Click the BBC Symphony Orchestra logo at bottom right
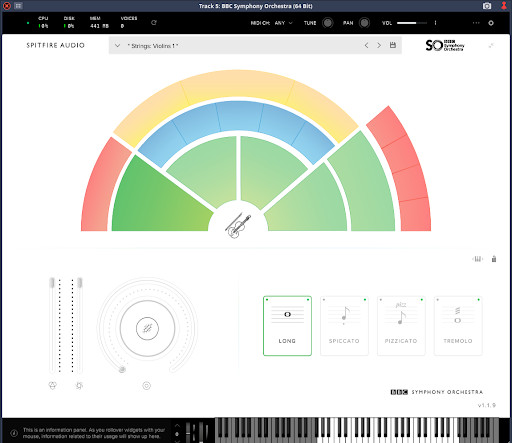The image size is (512, 443). tap(437, 392)
